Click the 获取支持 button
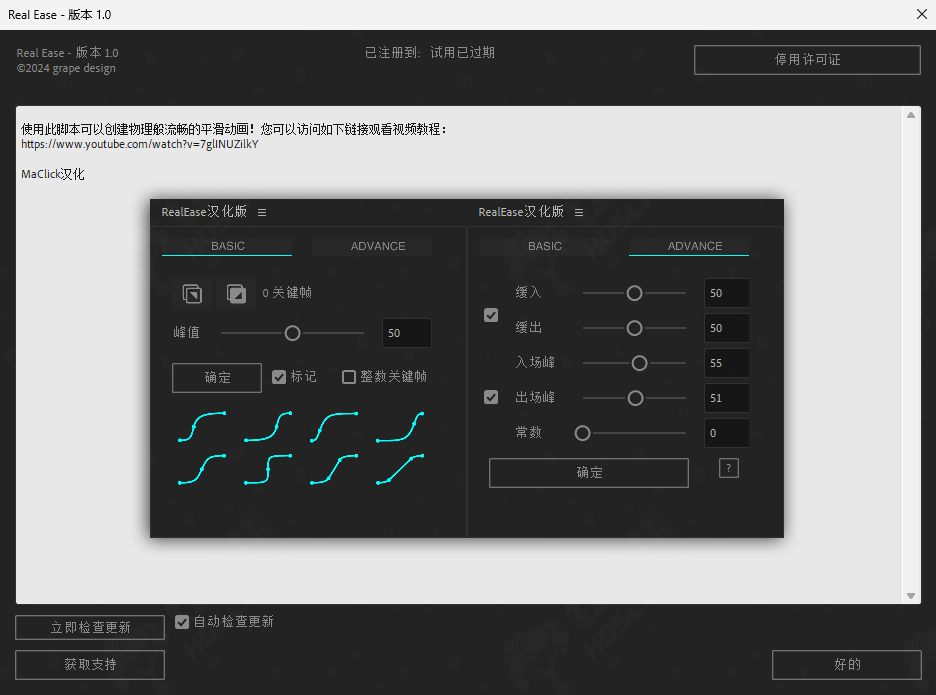The width and height of the screenshot is (936, 695). 90,665
